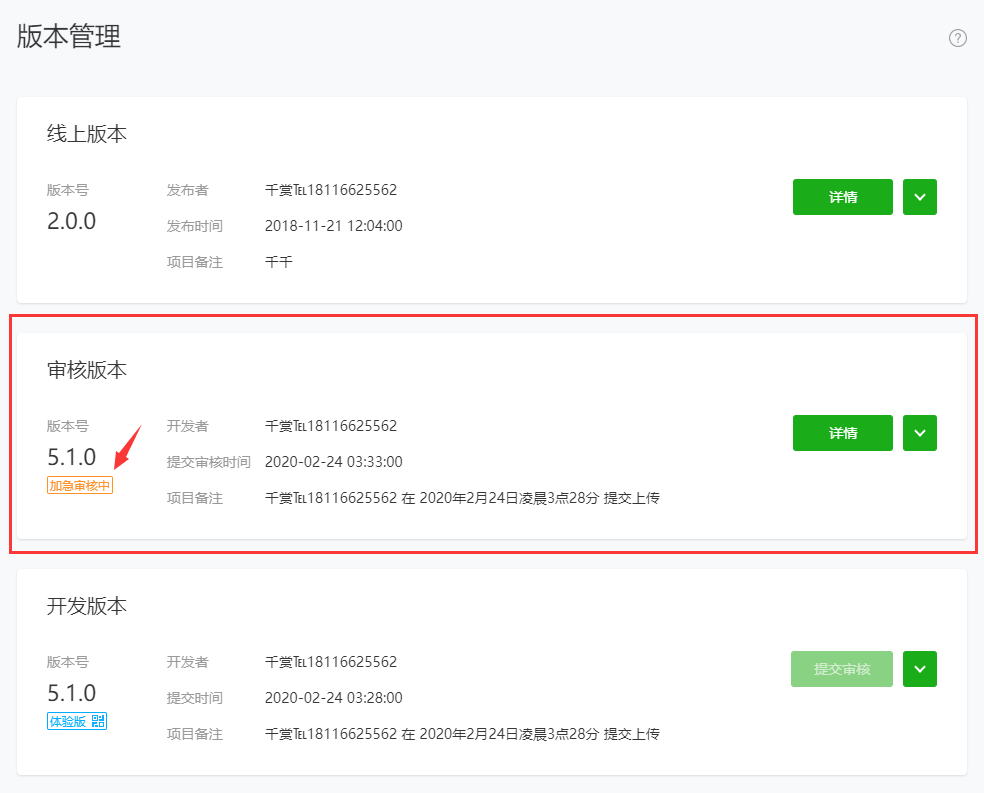Click online version project note 千千
The height and width of the screenshot is (793, 984).
279,262
